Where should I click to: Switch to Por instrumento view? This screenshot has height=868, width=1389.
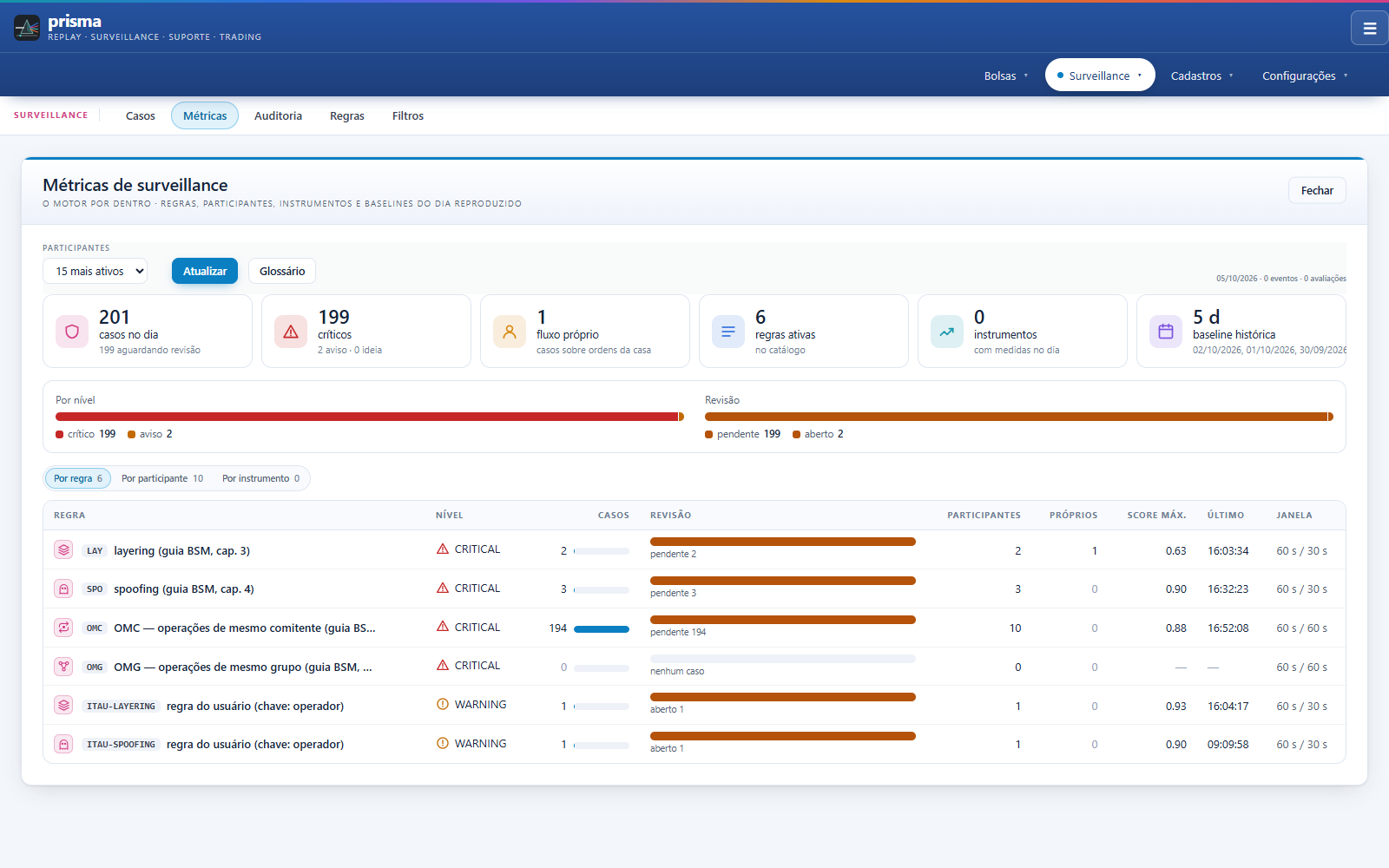click(261, 478)
